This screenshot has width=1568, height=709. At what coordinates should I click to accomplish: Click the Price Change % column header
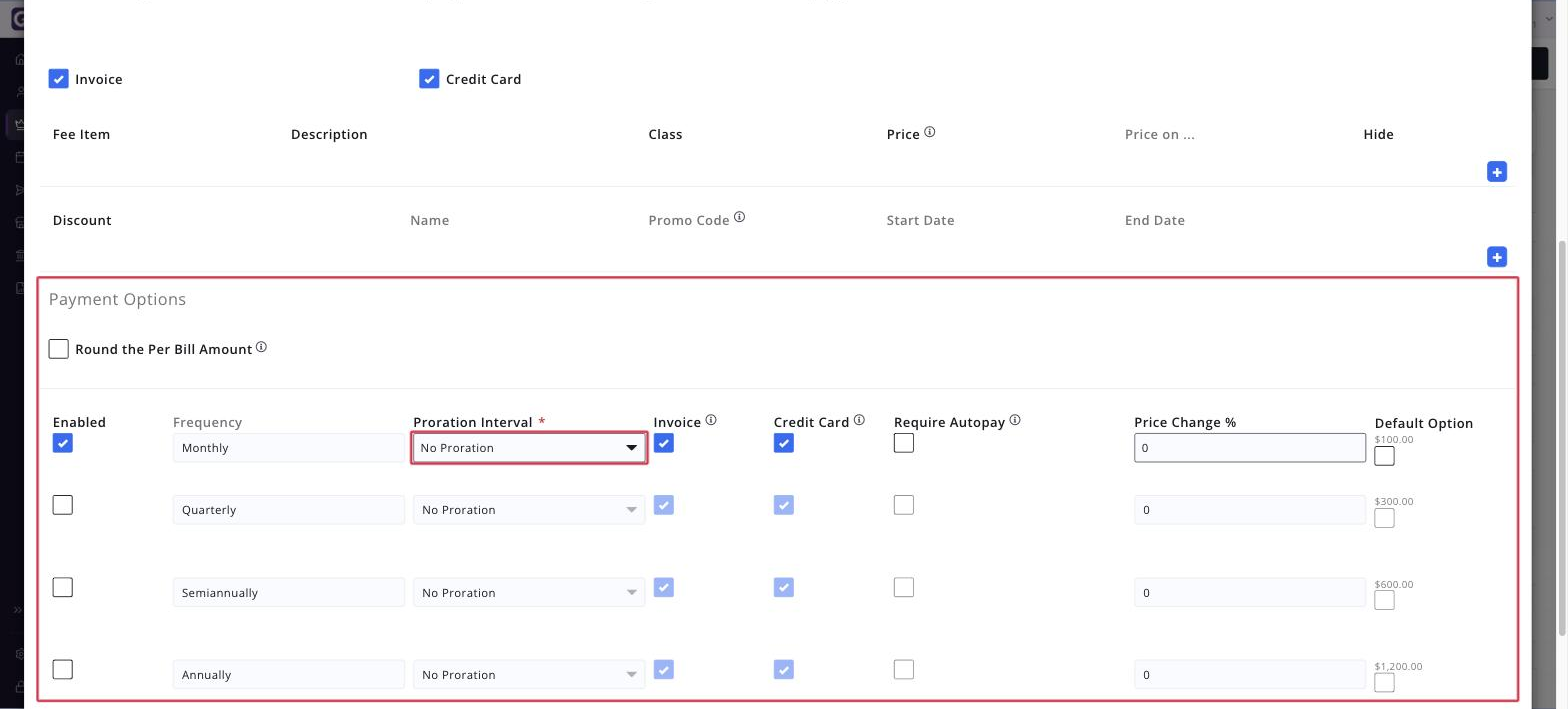(1185, 422)
